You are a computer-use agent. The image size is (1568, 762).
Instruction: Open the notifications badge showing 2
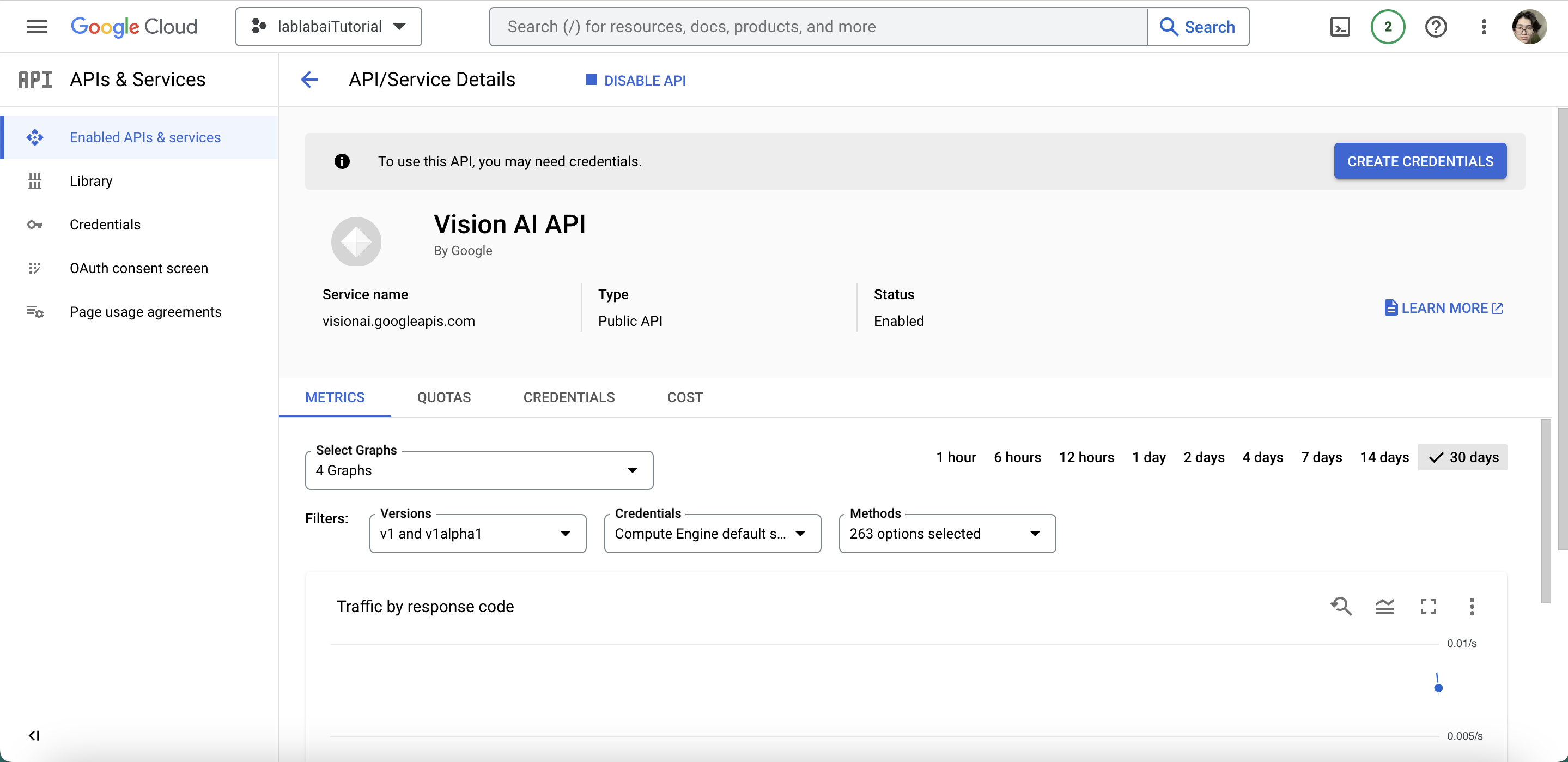coord(1387,27)
